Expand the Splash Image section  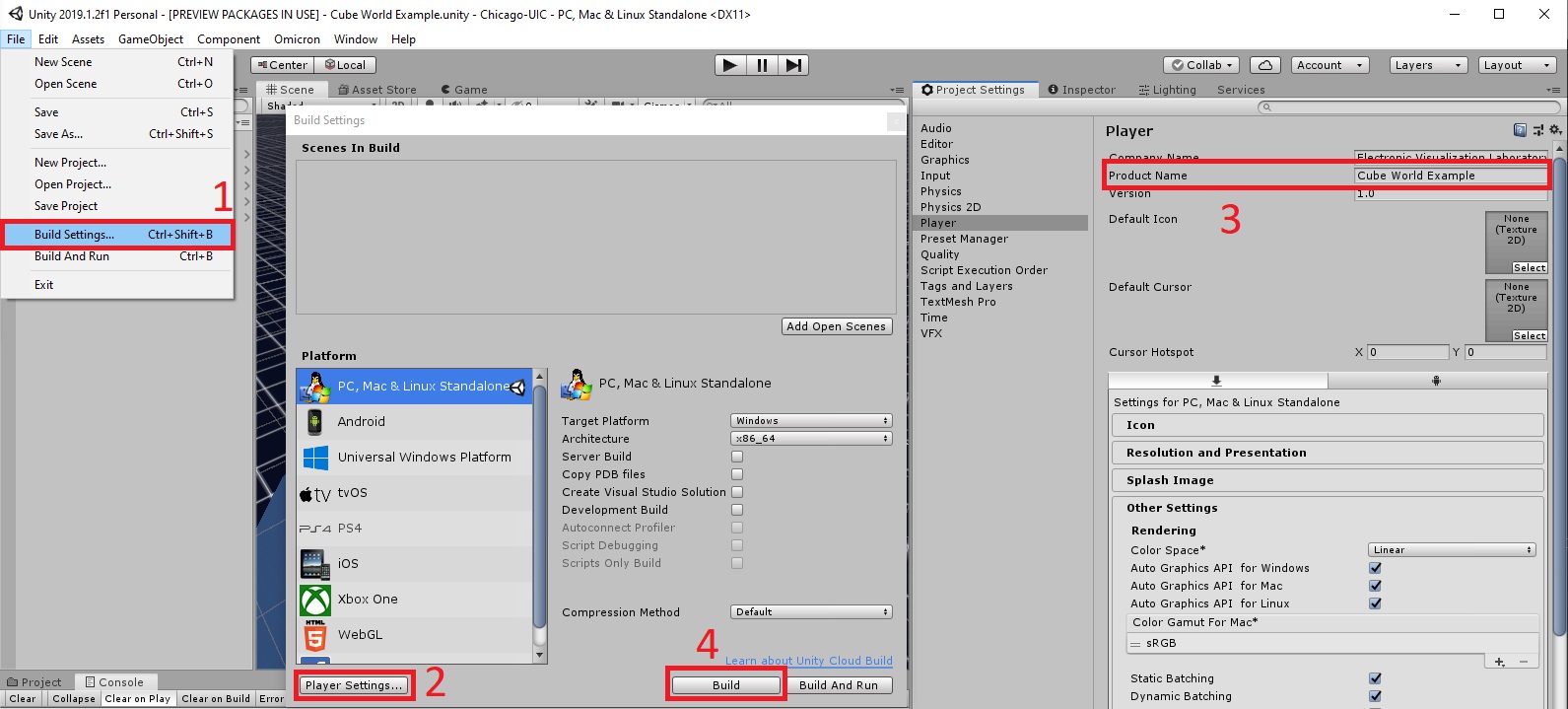coord(1328,480)
